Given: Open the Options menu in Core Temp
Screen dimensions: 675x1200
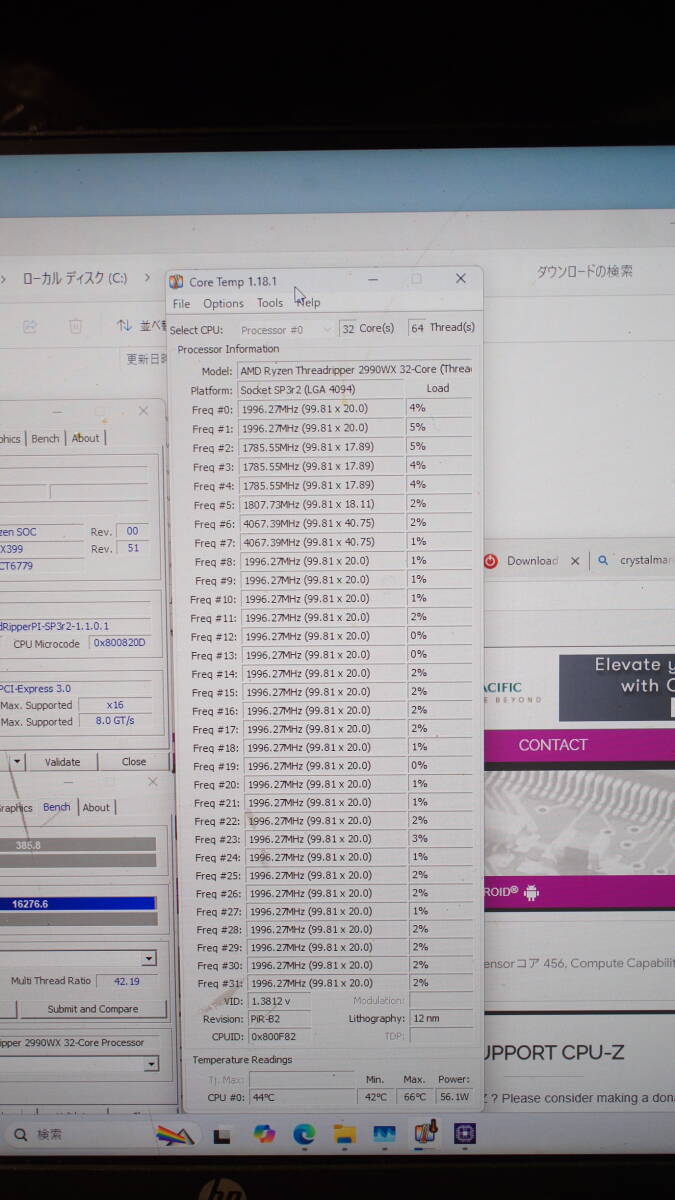Looking at the screenshot, I should pyautogui.click(x=223, y=303).
